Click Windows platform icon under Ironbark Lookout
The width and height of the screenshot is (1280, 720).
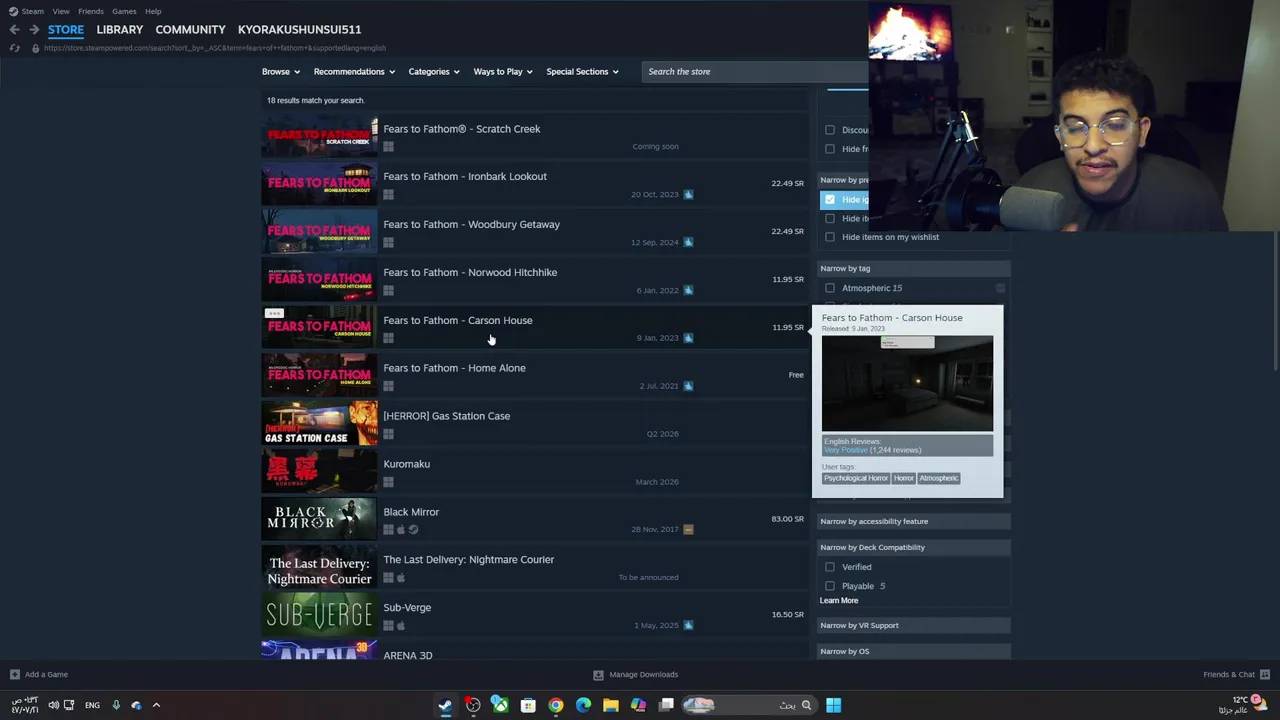coord(388,195)
